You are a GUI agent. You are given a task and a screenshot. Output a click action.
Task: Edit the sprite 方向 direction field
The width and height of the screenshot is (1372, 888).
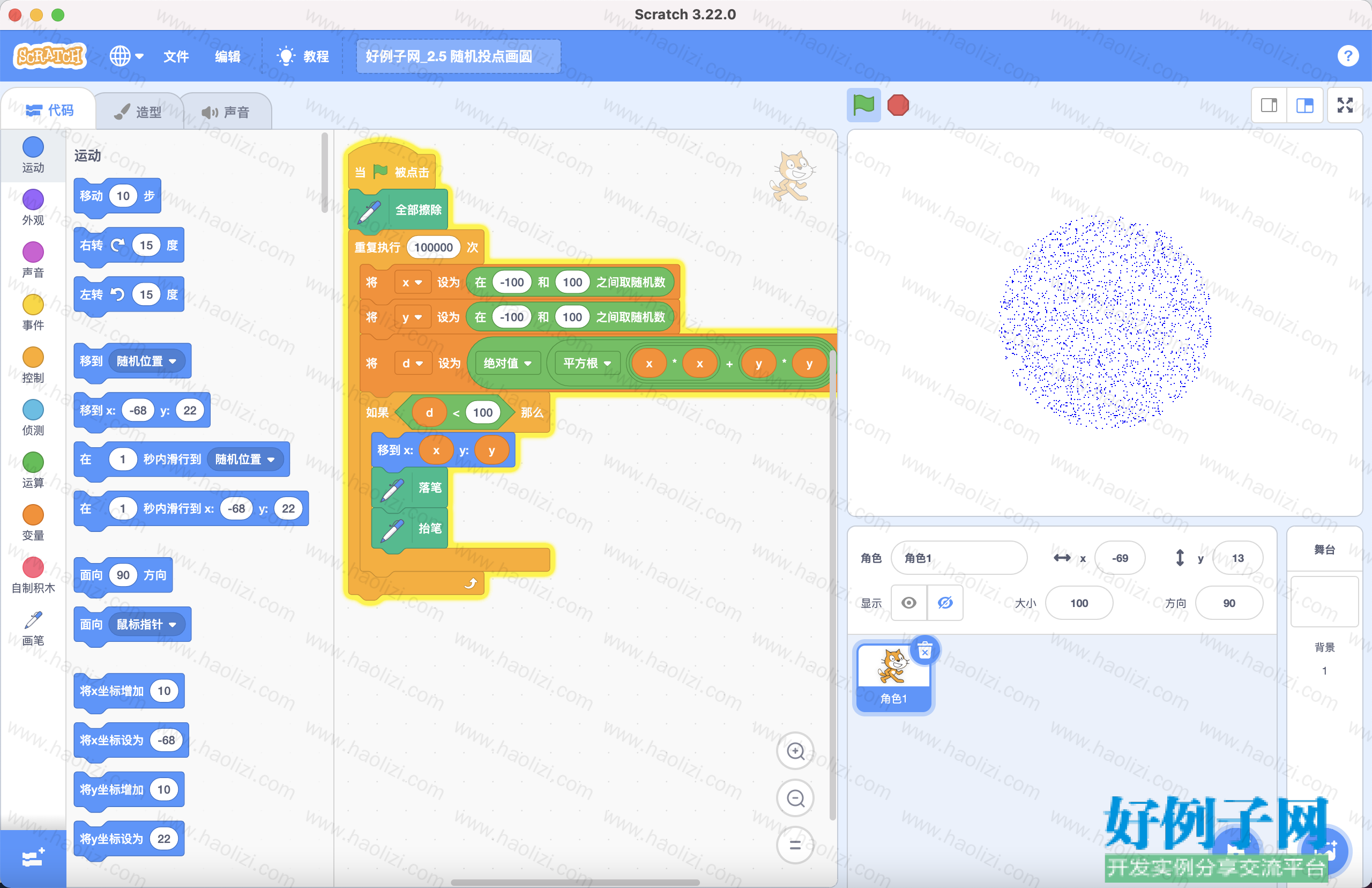[1229, 603]
